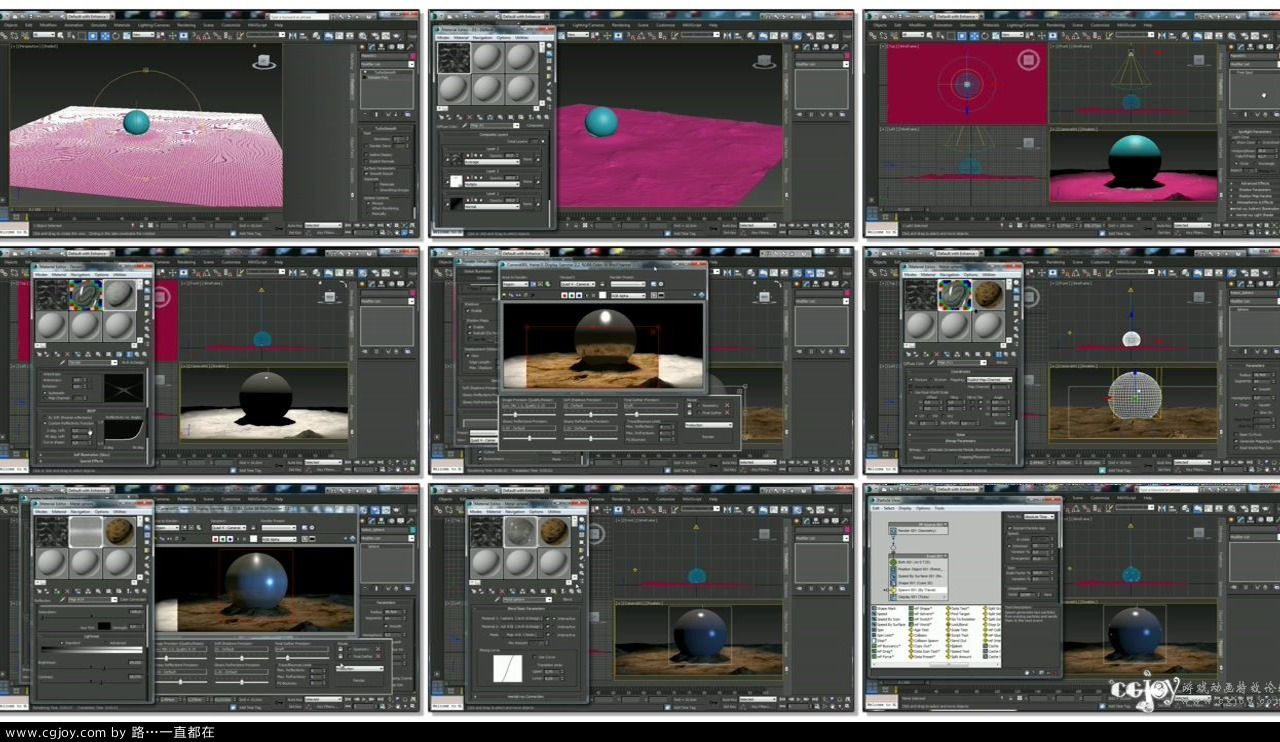
Task: Open Navigation menu in Composite Layers Material Editor
Action: [482, 38]
